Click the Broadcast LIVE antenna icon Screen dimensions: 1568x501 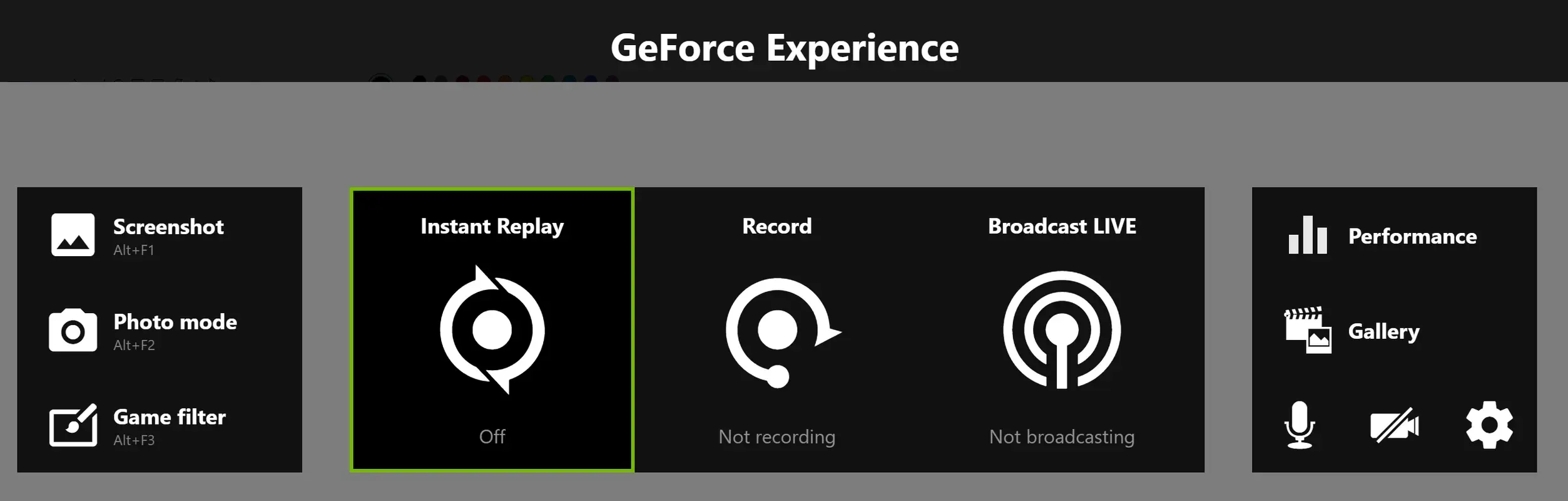1062,330
